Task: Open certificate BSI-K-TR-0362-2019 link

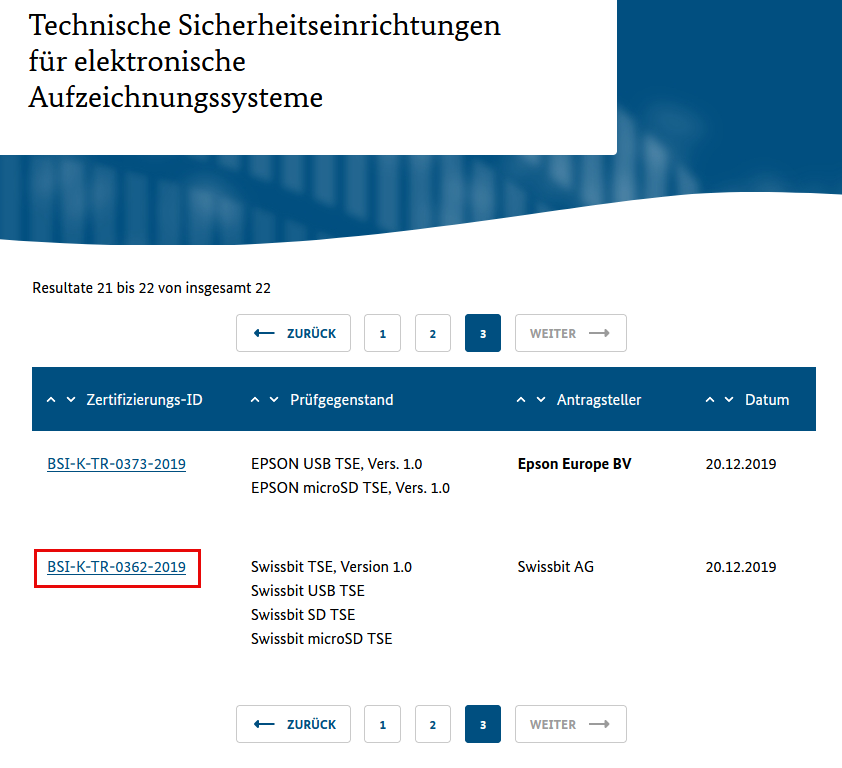Action: [x=116, y=567]
